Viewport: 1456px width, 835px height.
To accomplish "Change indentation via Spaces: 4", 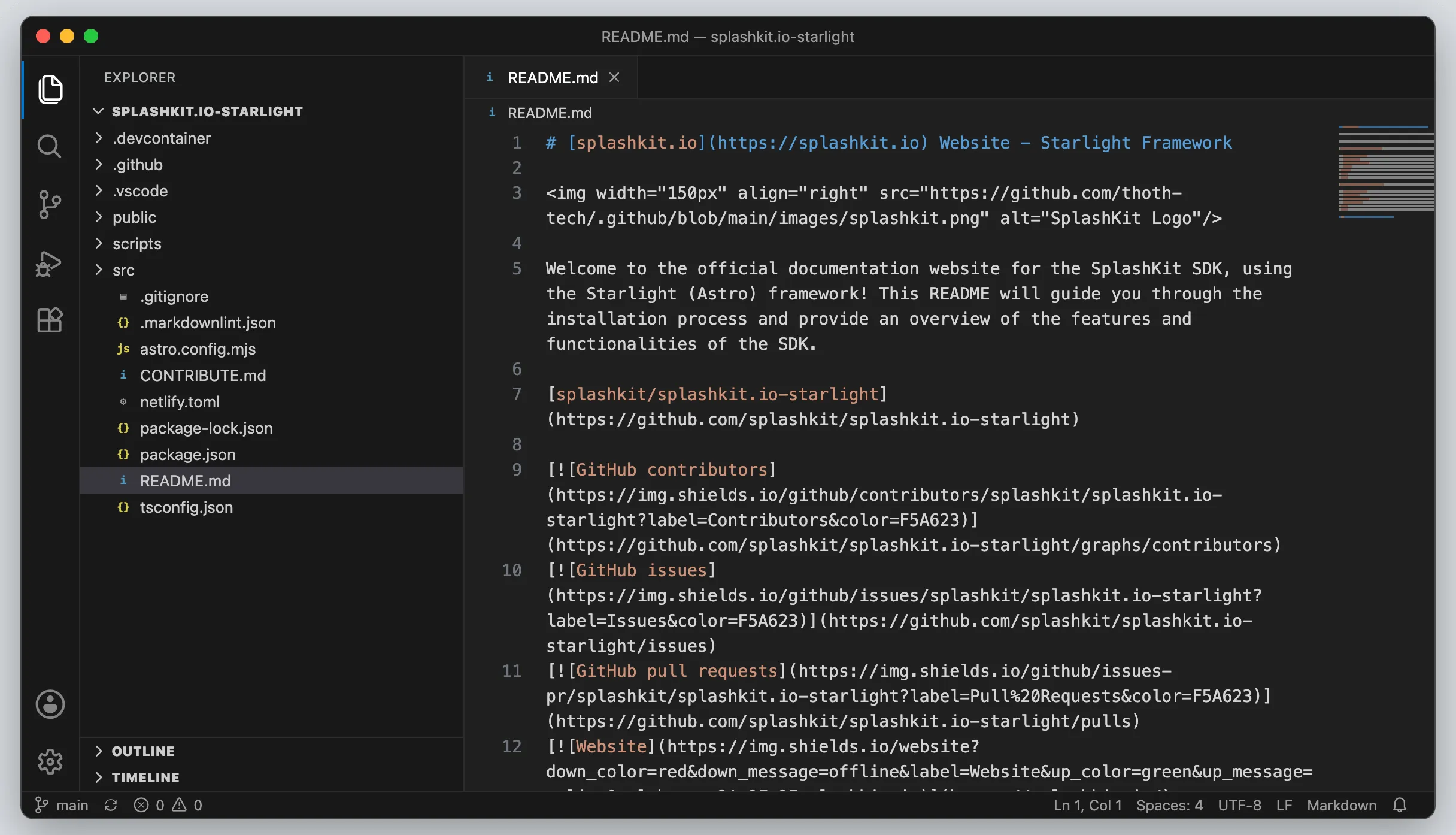I will [x=1170, y=805].
